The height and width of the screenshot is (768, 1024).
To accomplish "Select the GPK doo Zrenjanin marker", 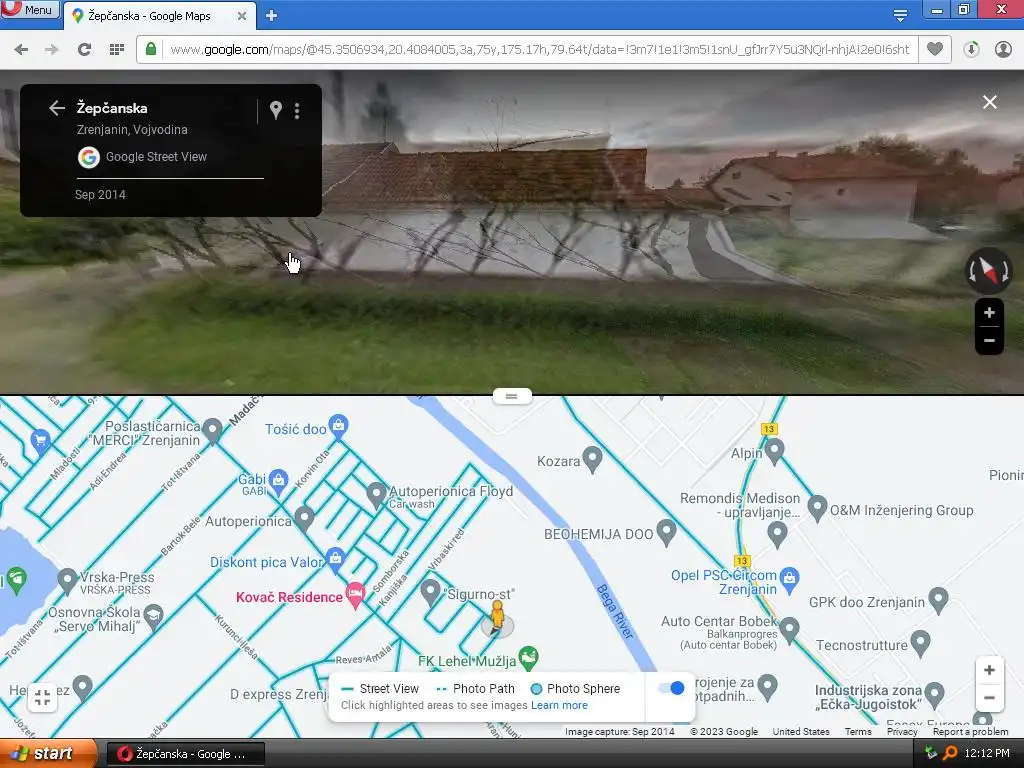I will pyautogui.click(x=938, y=600).
